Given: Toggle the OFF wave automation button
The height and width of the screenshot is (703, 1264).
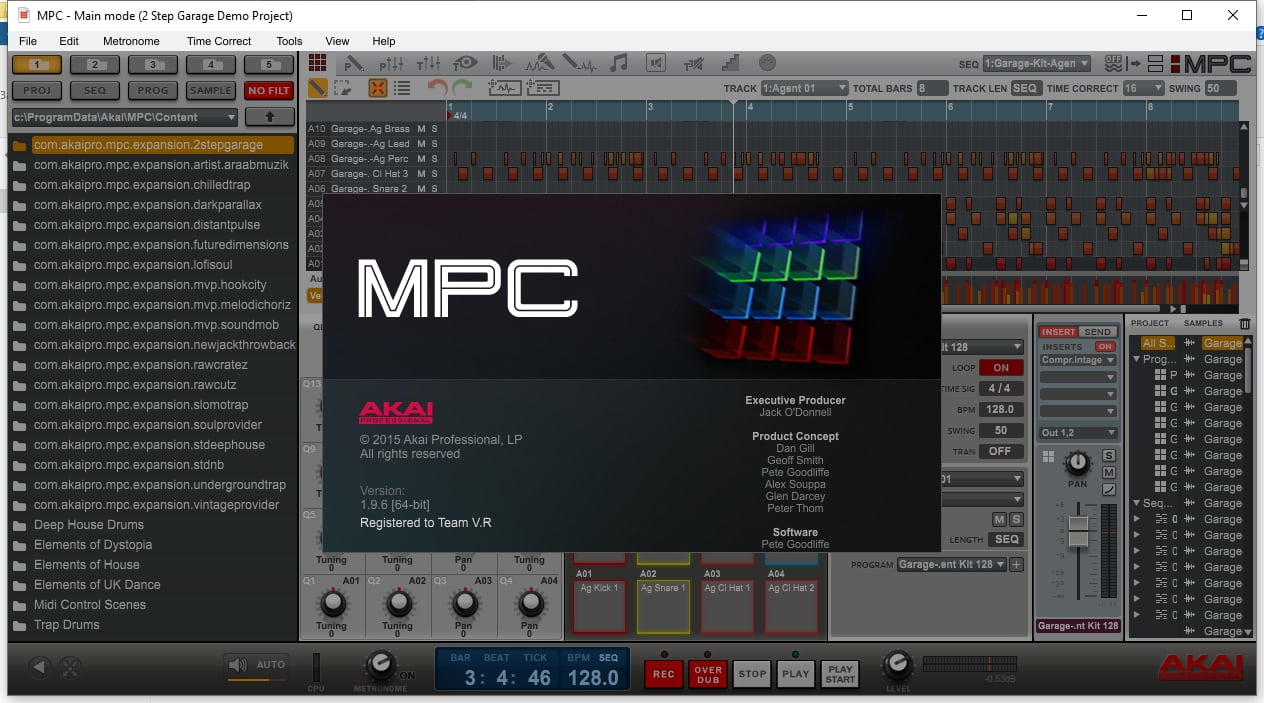Looking at the screenshot, I should [1112, 63].
